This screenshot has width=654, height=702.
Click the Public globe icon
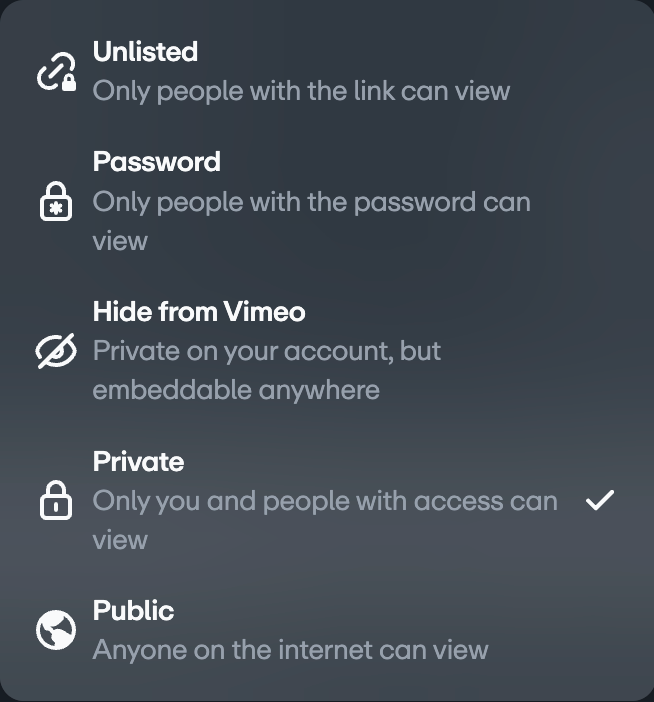(56, 630)
